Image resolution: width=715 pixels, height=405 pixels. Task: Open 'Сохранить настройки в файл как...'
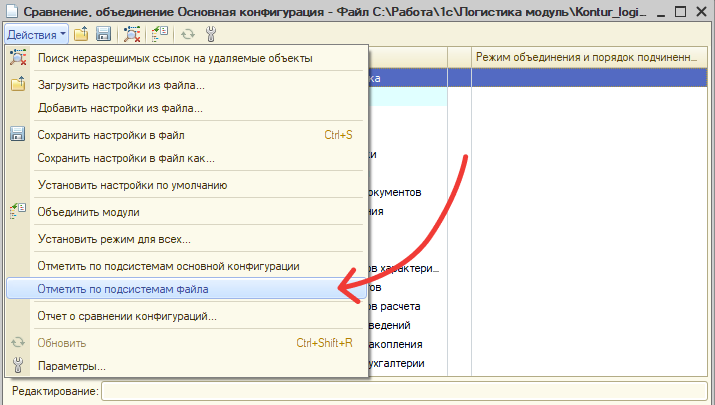(x=125, y=158)
